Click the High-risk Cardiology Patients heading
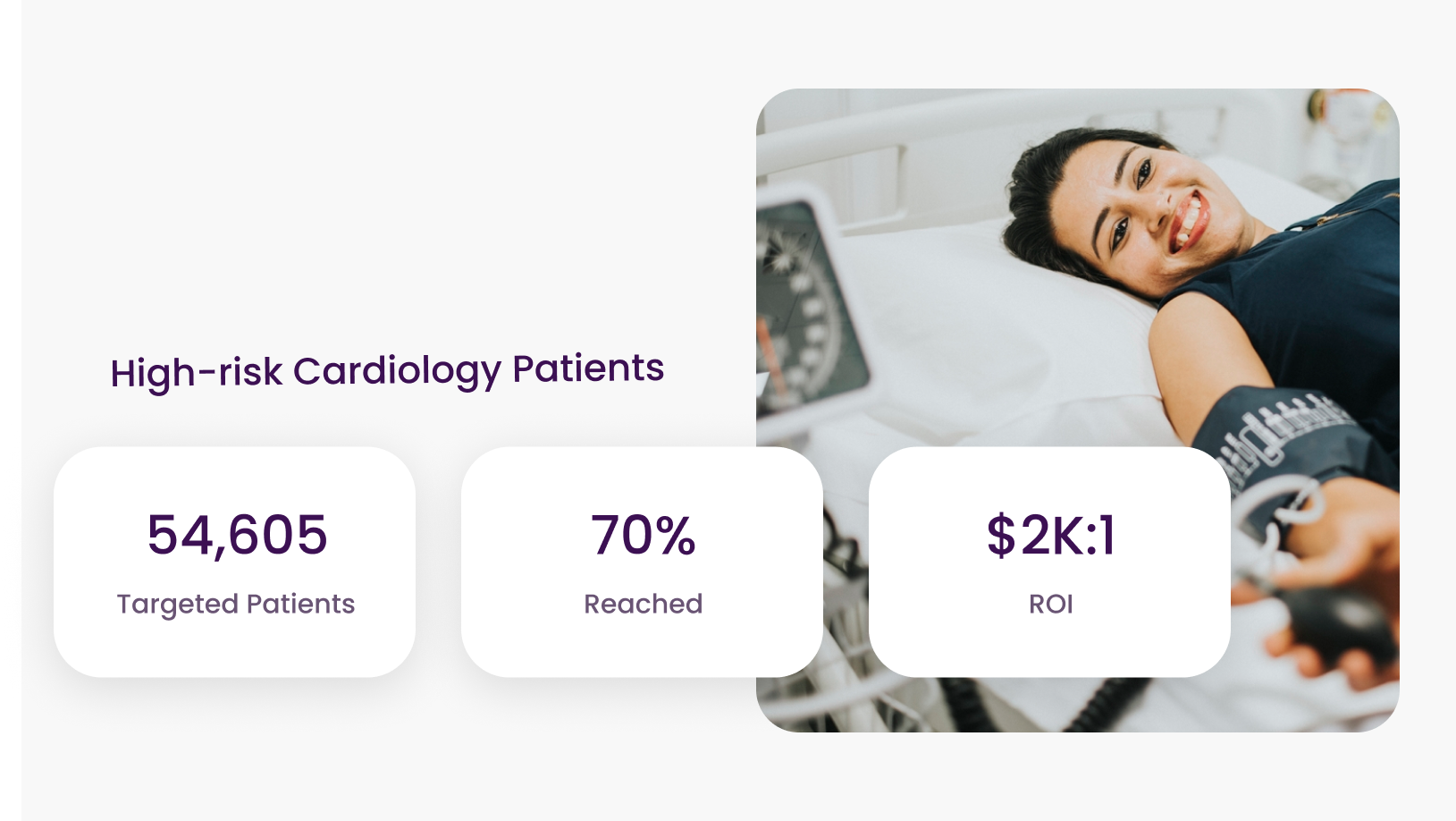 pos(387,371)
